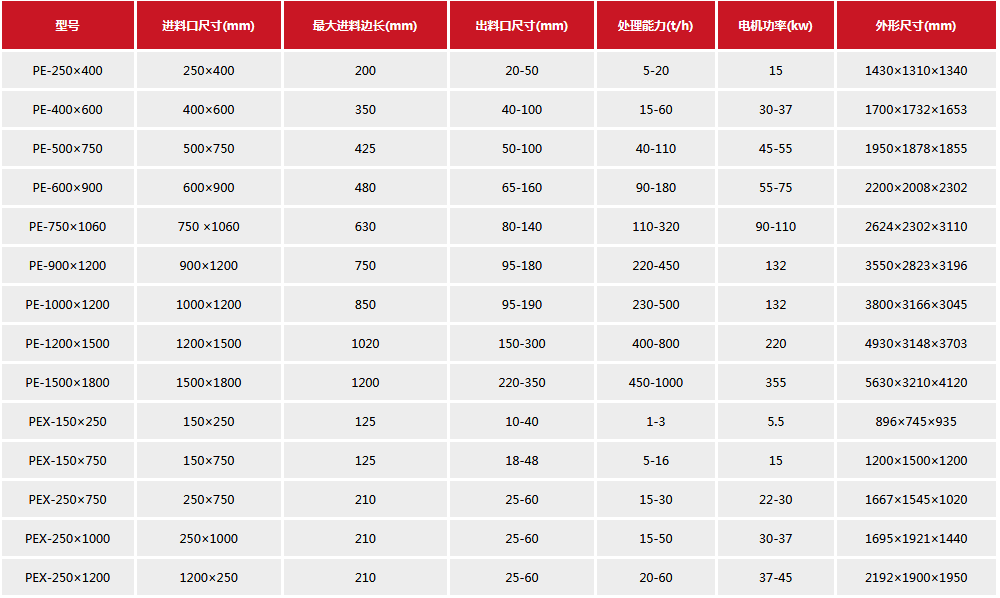This screenshot has width=1000, height=598.
Task: Click the 型号 column header
Action: coord(67,26)
